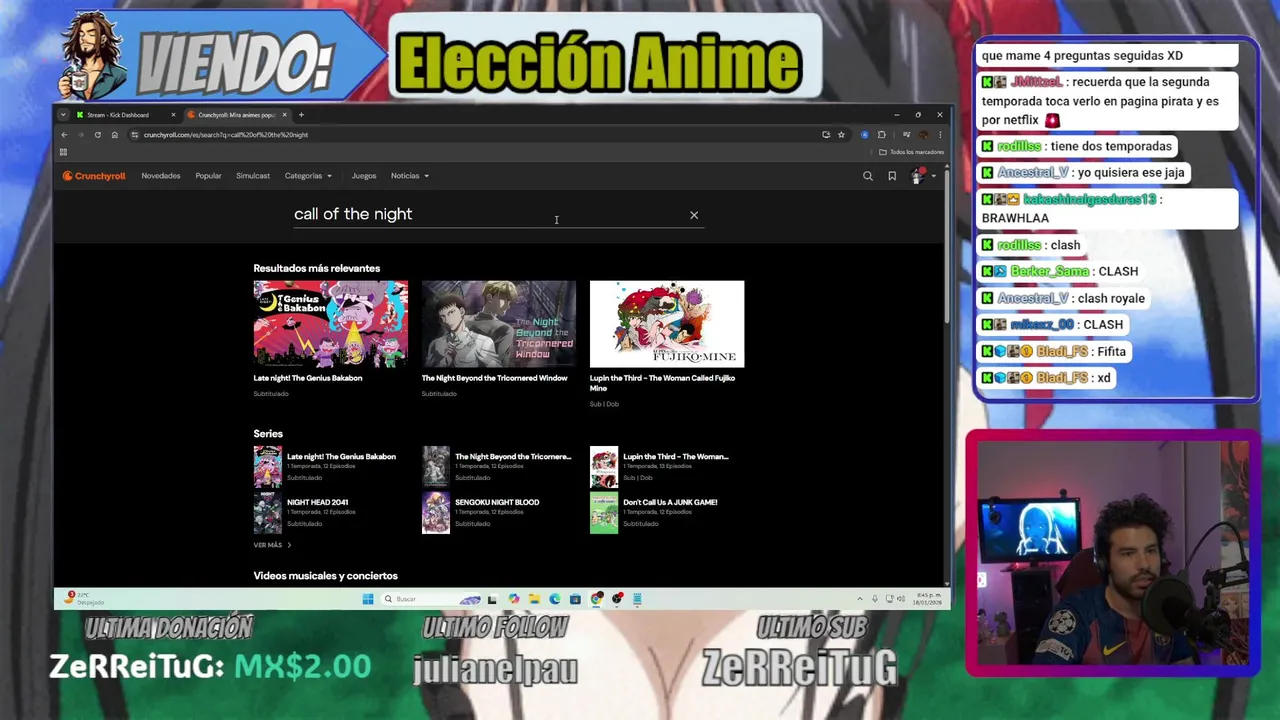Open the Crunchyroll account avatar menu

pyautogui.click(x=919, y=176)
